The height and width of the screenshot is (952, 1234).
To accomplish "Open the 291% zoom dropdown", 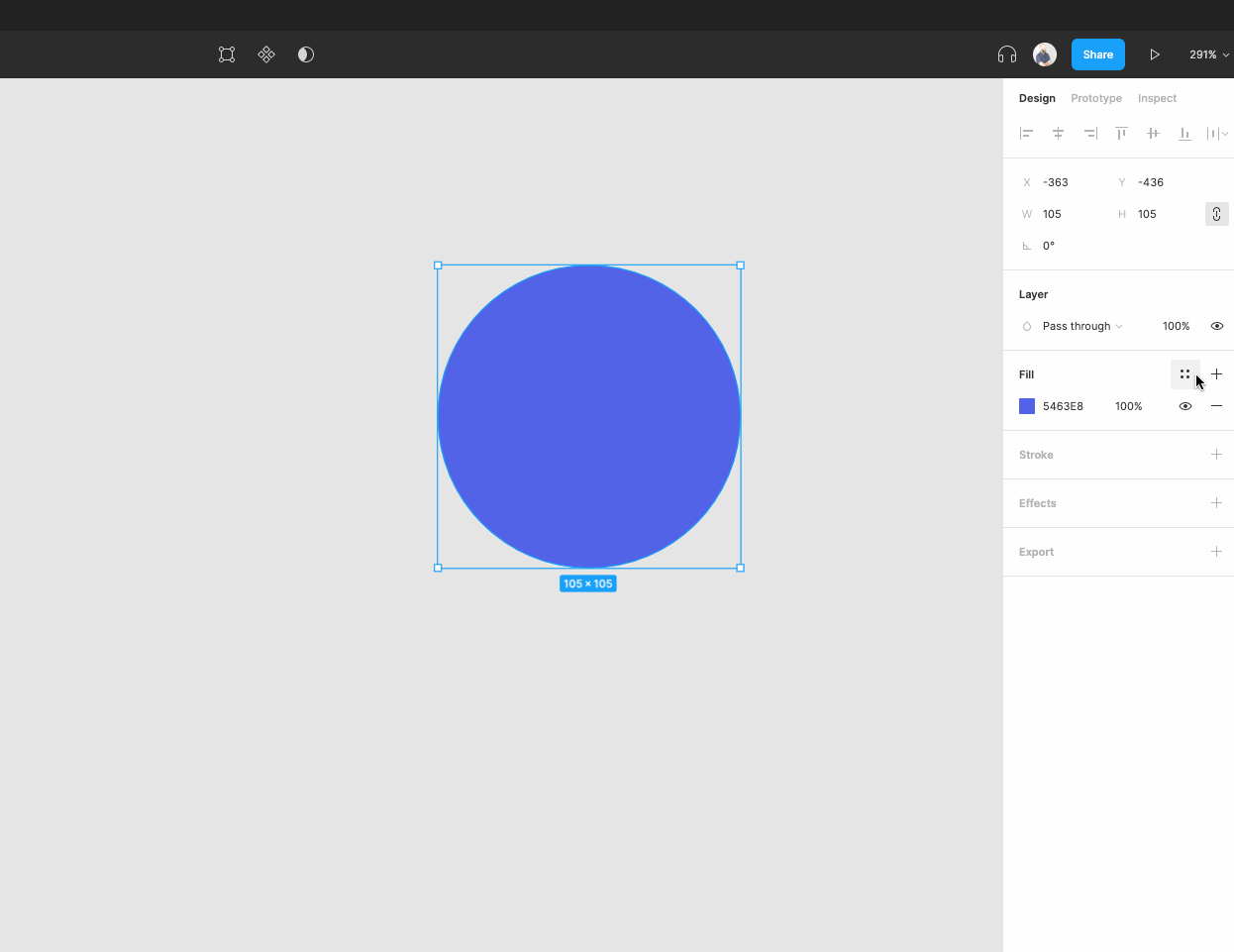I will click(x=1208, y=54).
